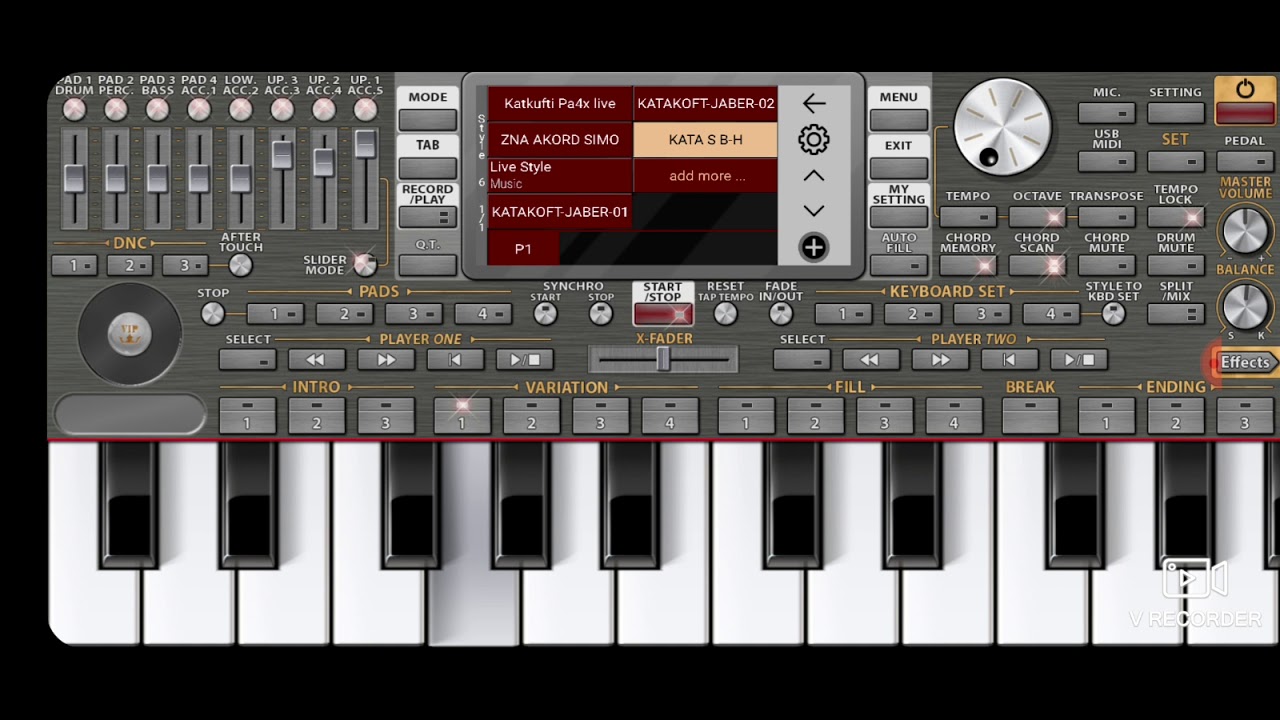Open the Live Style Music selector
Viewport: 1280px width, 720px height.
(x=560, y=176)
